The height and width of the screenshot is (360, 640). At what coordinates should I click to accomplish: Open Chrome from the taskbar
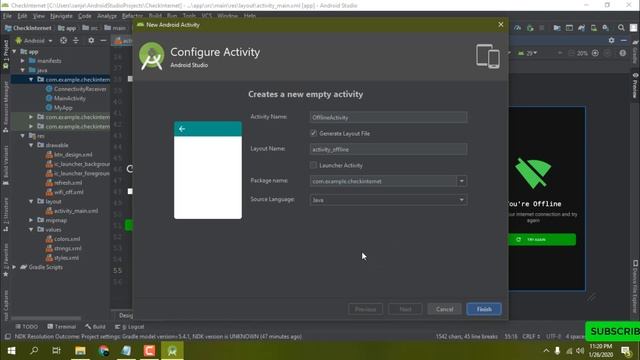pos(103,351)
